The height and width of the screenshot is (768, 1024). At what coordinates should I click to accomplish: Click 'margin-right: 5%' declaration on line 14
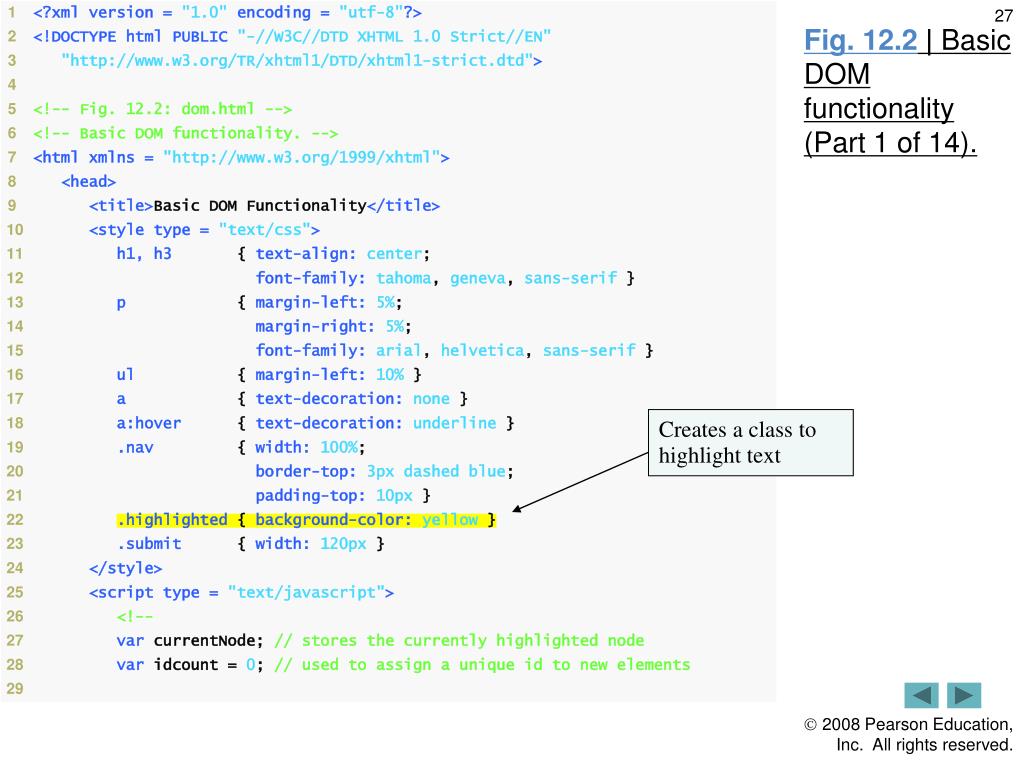(329, 327)
